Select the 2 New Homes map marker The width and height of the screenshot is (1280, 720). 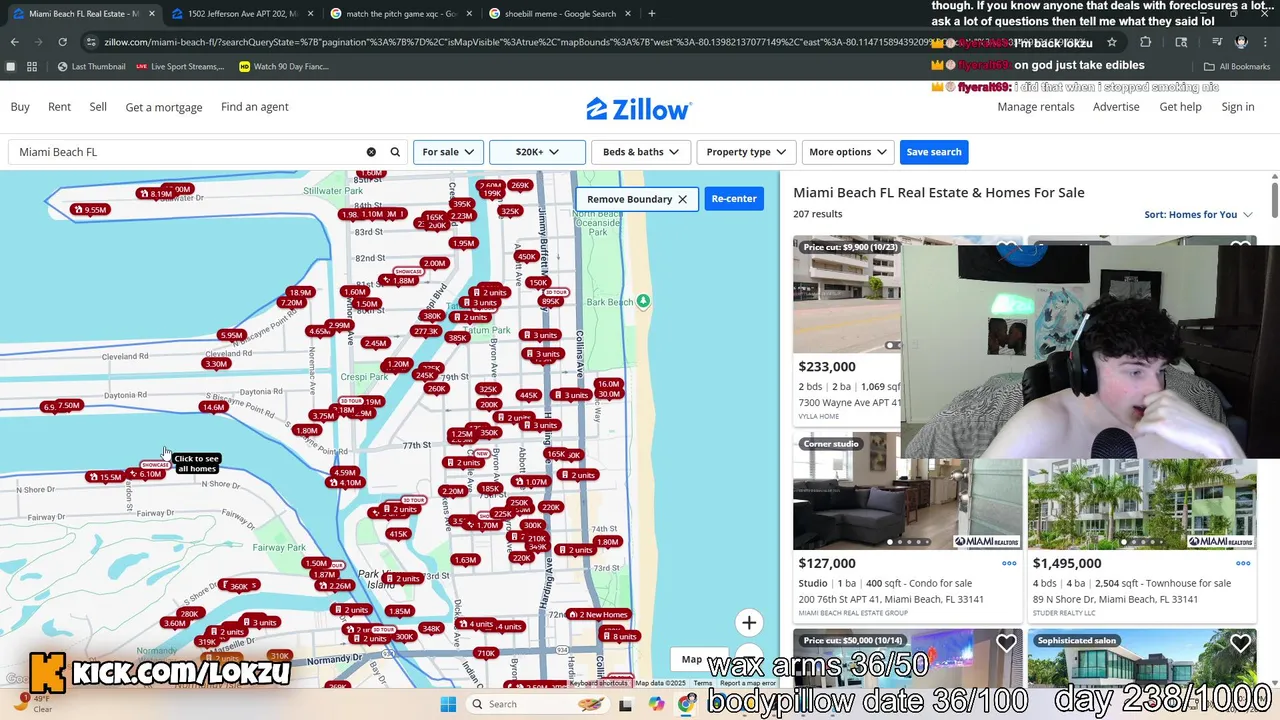coord(599,614)
